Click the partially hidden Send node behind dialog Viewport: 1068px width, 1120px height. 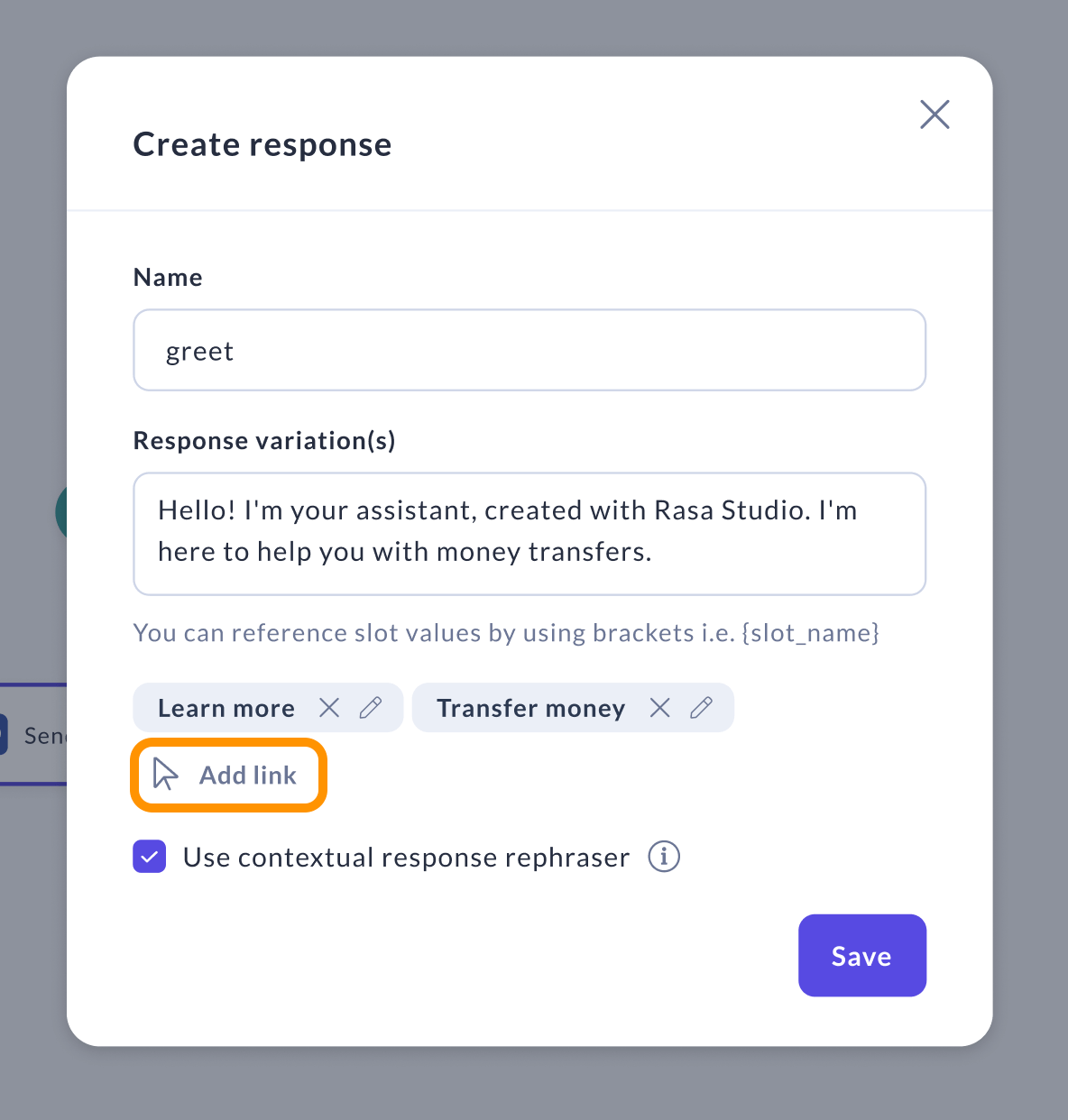33,735
